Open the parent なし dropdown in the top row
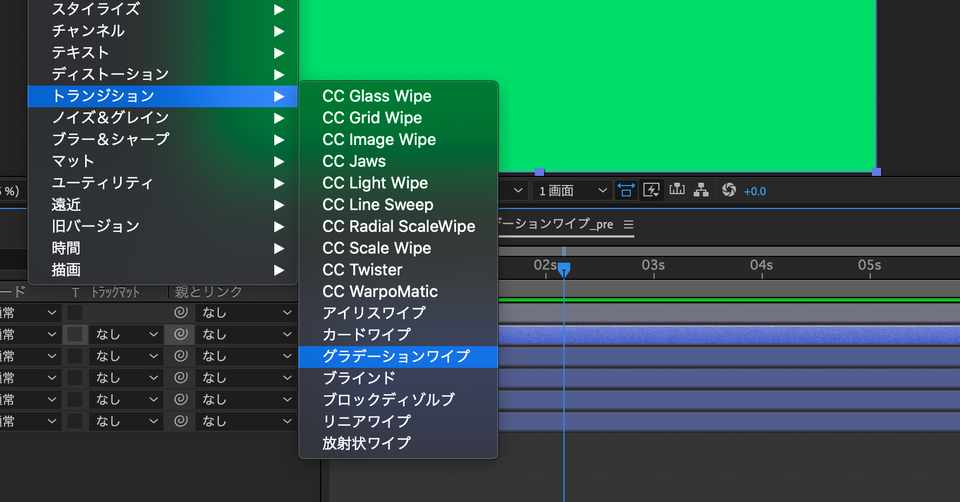 [246, 313]
